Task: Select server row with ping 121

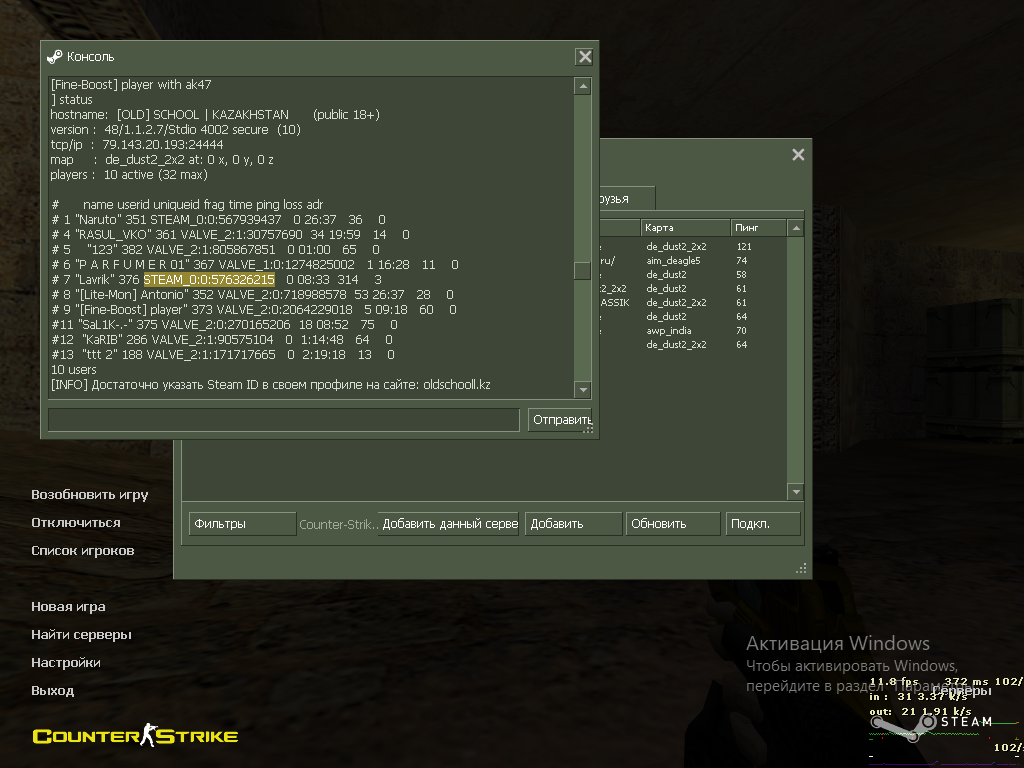Action: point(693,247)
